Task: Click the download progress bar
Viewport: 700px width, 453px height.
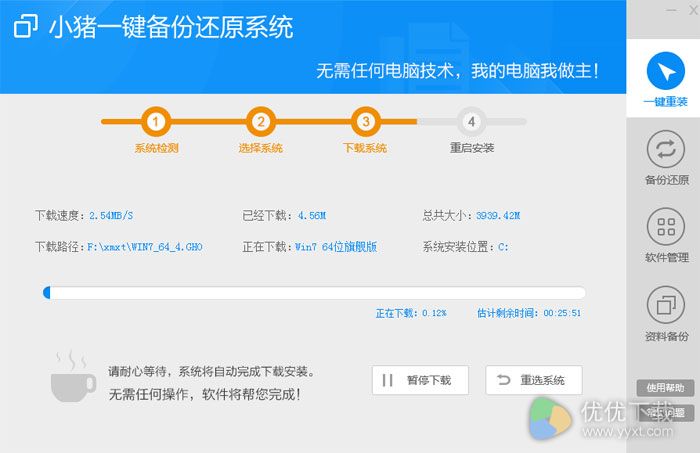Action: click(x=314, y=293)
